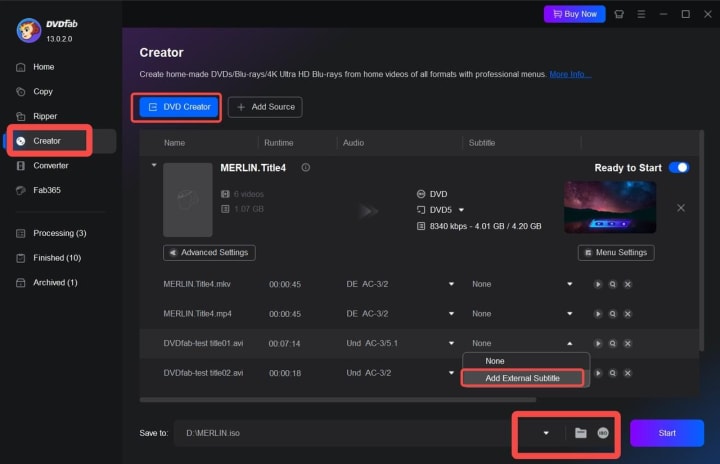The image size is (720, 464).
Task: Click the search icon for DVDfab-test title02.avi
Action: coord(613,373)
